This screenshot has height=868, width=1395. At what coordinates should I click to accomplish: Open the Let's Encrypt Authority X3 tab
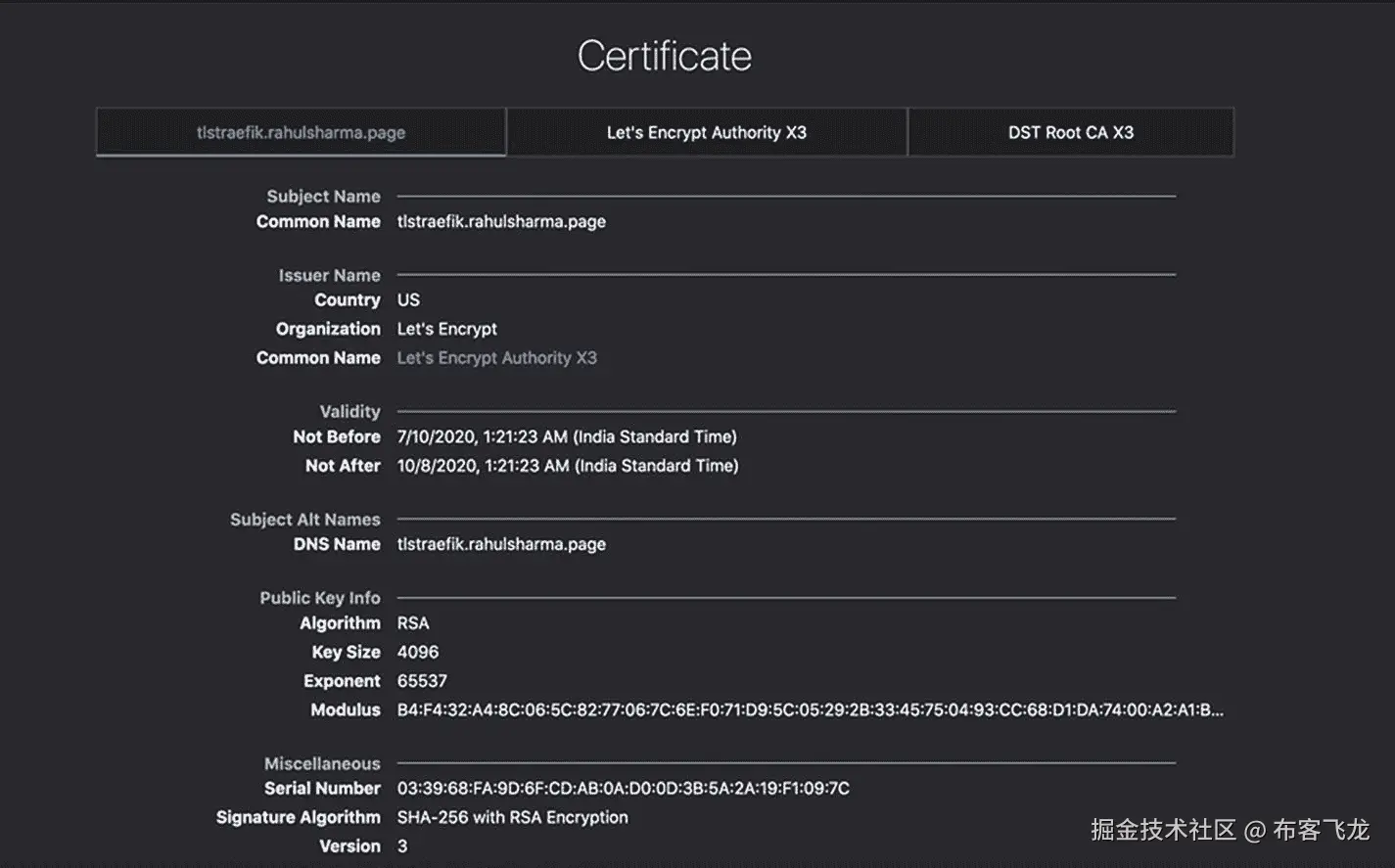(x=706, y=132)
